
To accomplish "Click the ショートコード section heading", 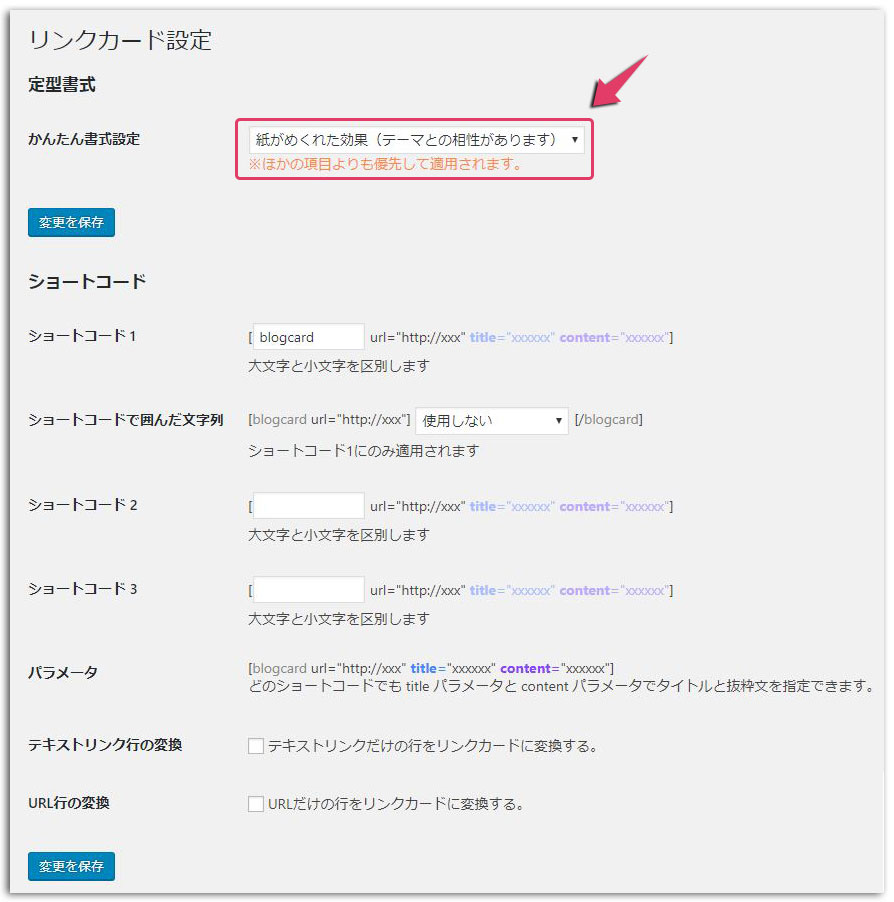I will [87, 282].
